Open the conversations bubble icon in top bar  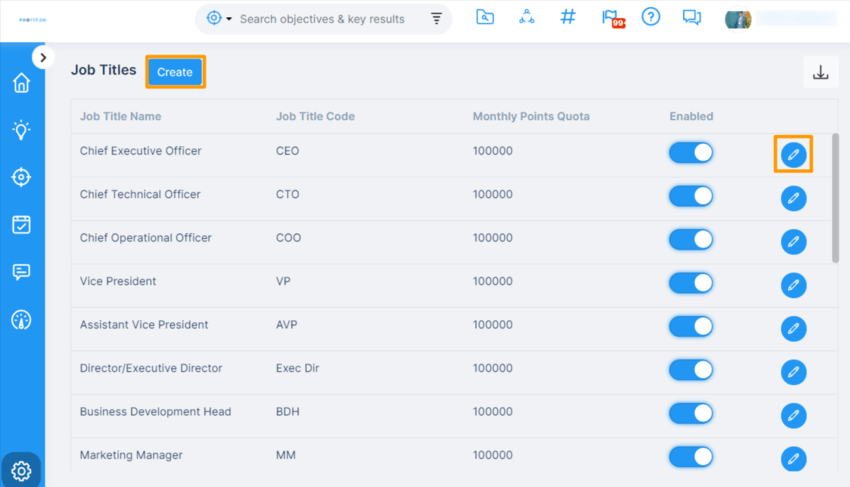click(692, 18)
